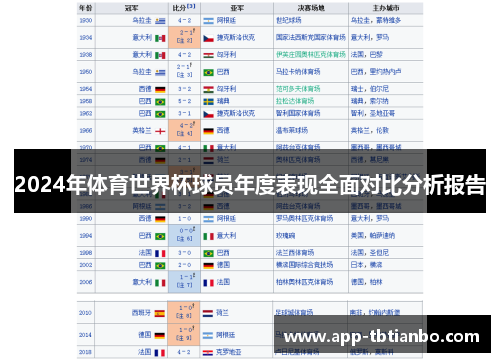The height and width of the screenshot is (362, 500).
Task: Open the [注 6] footnote in the 1994 score cell
Action: [184, 239]
